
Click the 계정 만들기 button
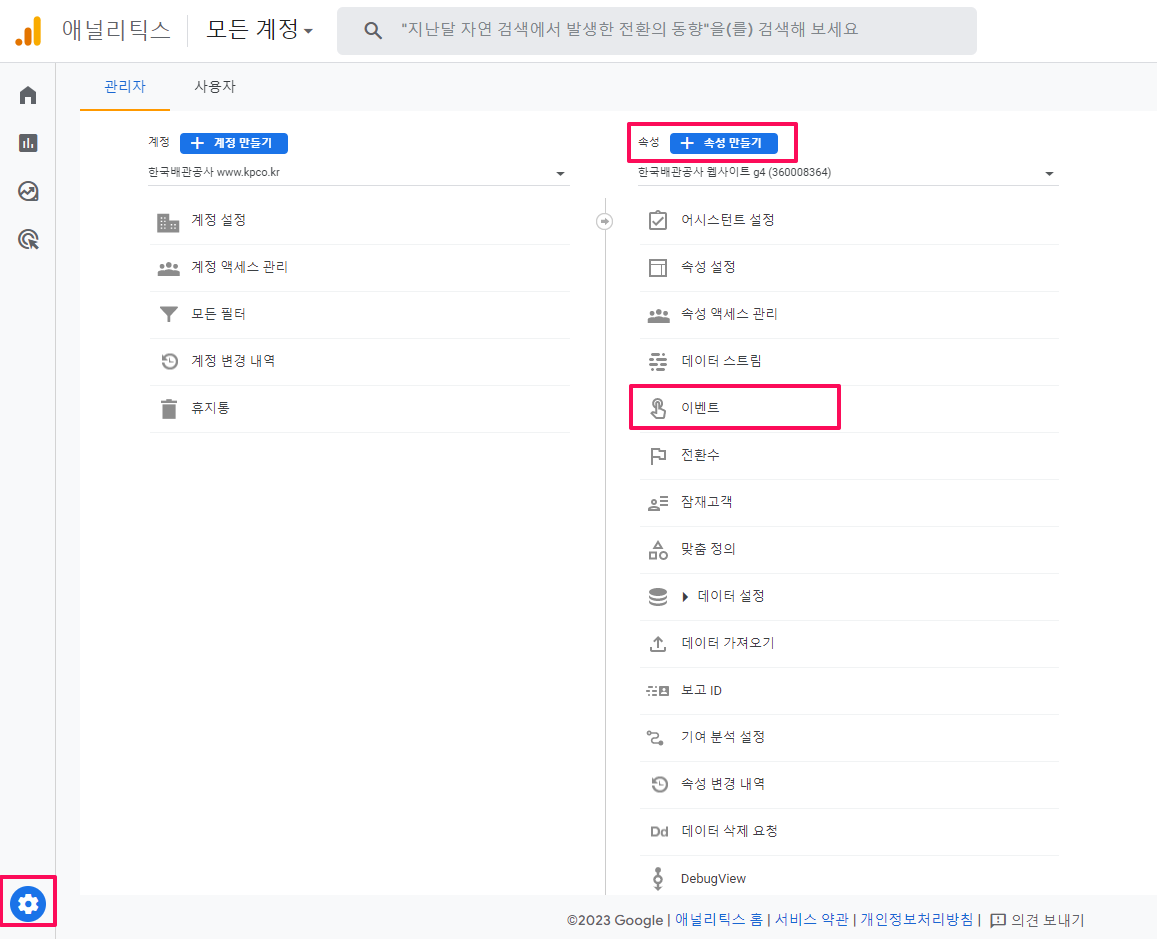234,143
